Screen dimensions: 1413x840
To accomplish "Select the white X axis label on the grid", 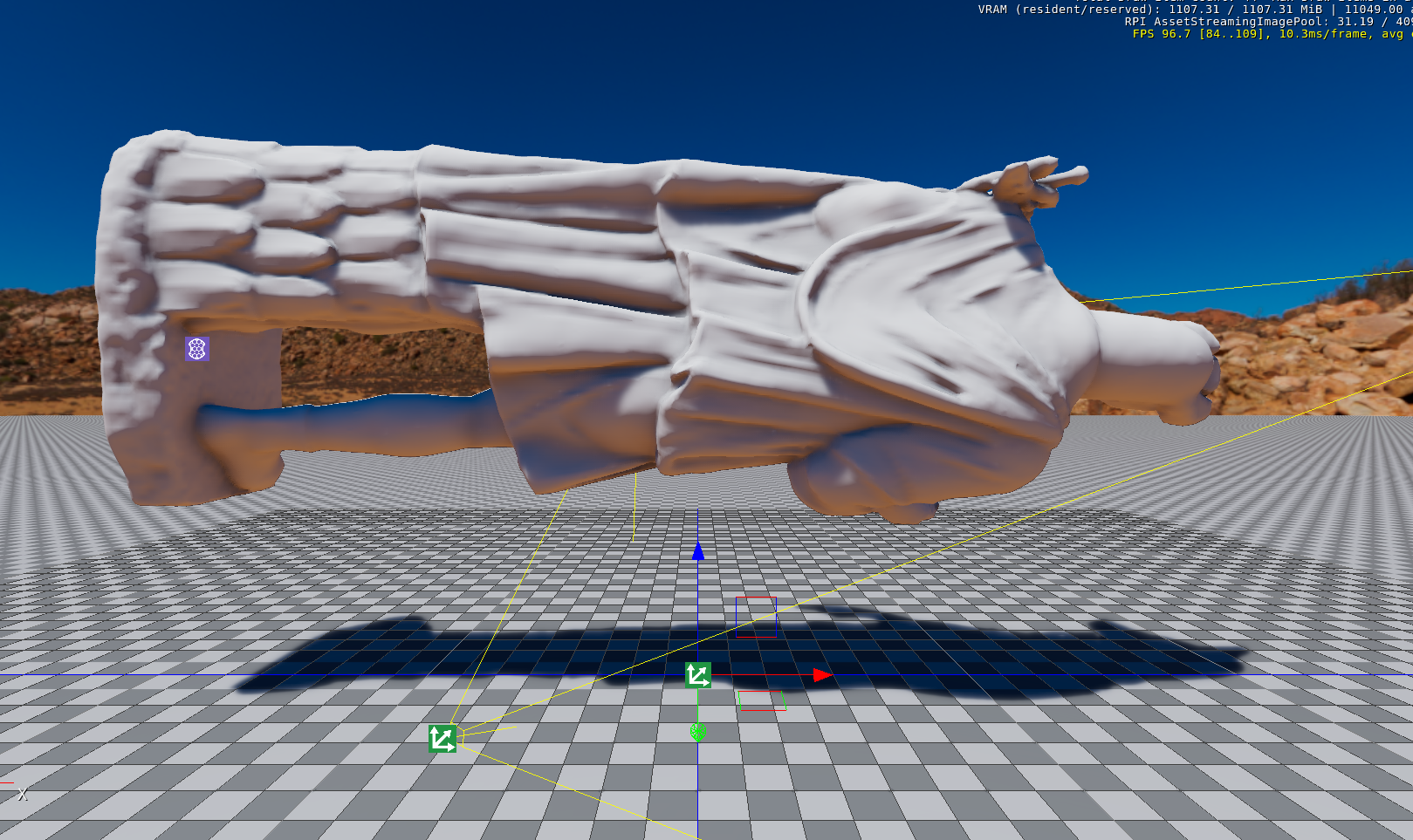I will tap(24, 794).
